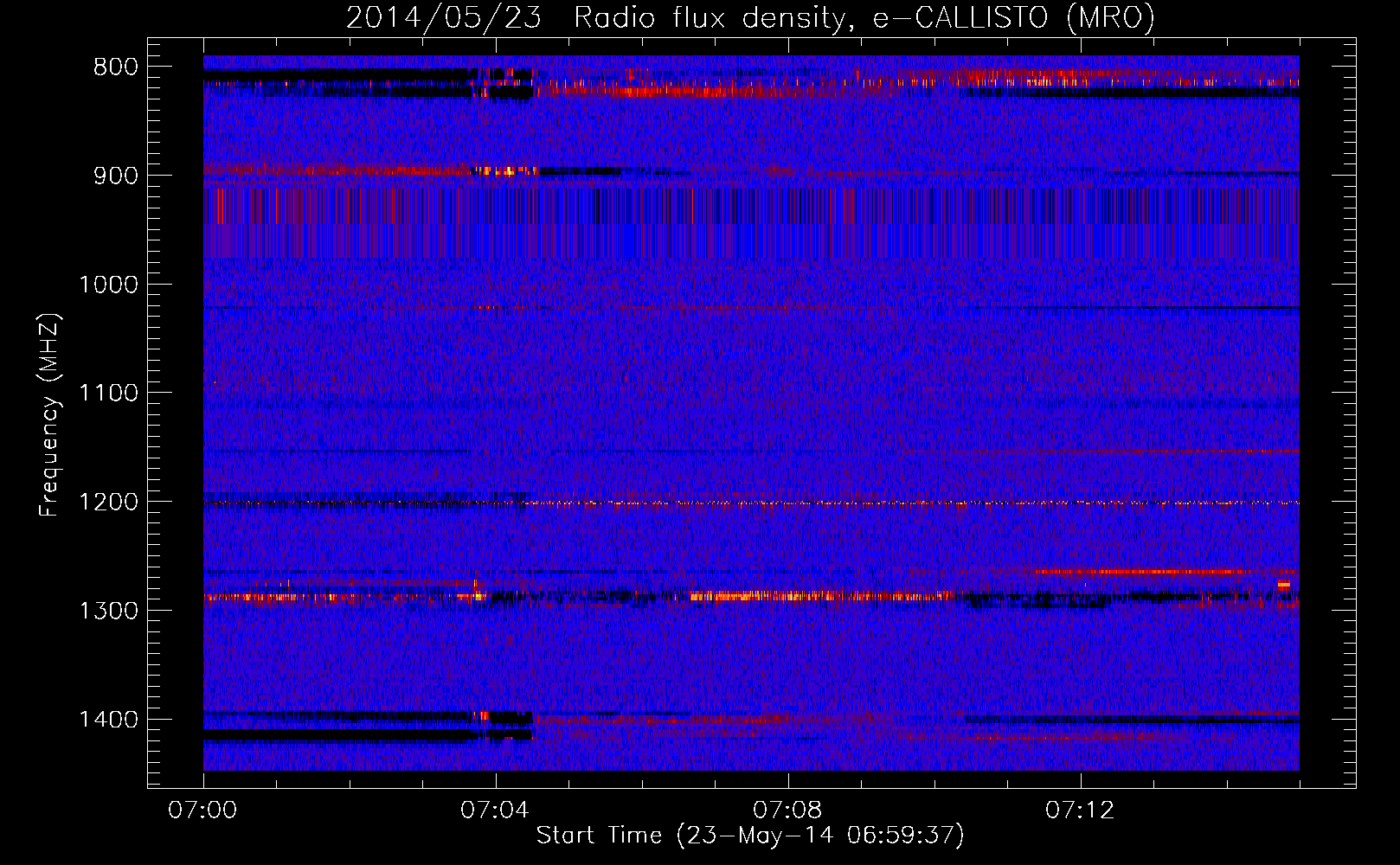Click the 07:12 time axis label
1400x865 pixels.
1080,811
